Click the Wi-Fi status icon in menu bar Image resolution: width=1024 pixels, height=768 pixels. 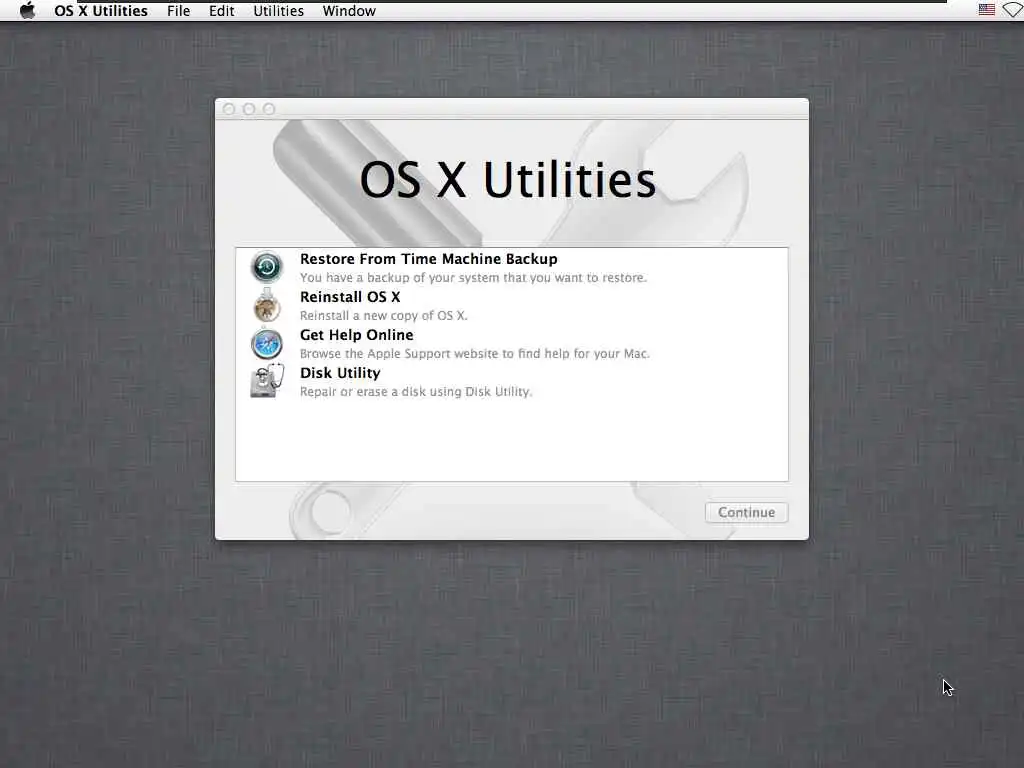(1013, 10)
